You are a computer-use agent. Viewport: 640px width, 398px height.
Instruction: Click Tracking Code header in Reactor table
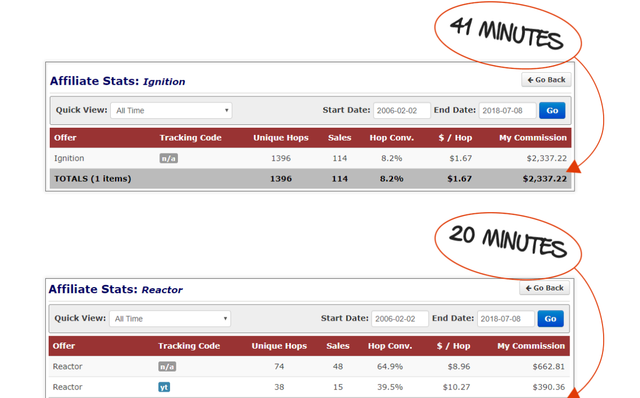[x=189, y=346]
